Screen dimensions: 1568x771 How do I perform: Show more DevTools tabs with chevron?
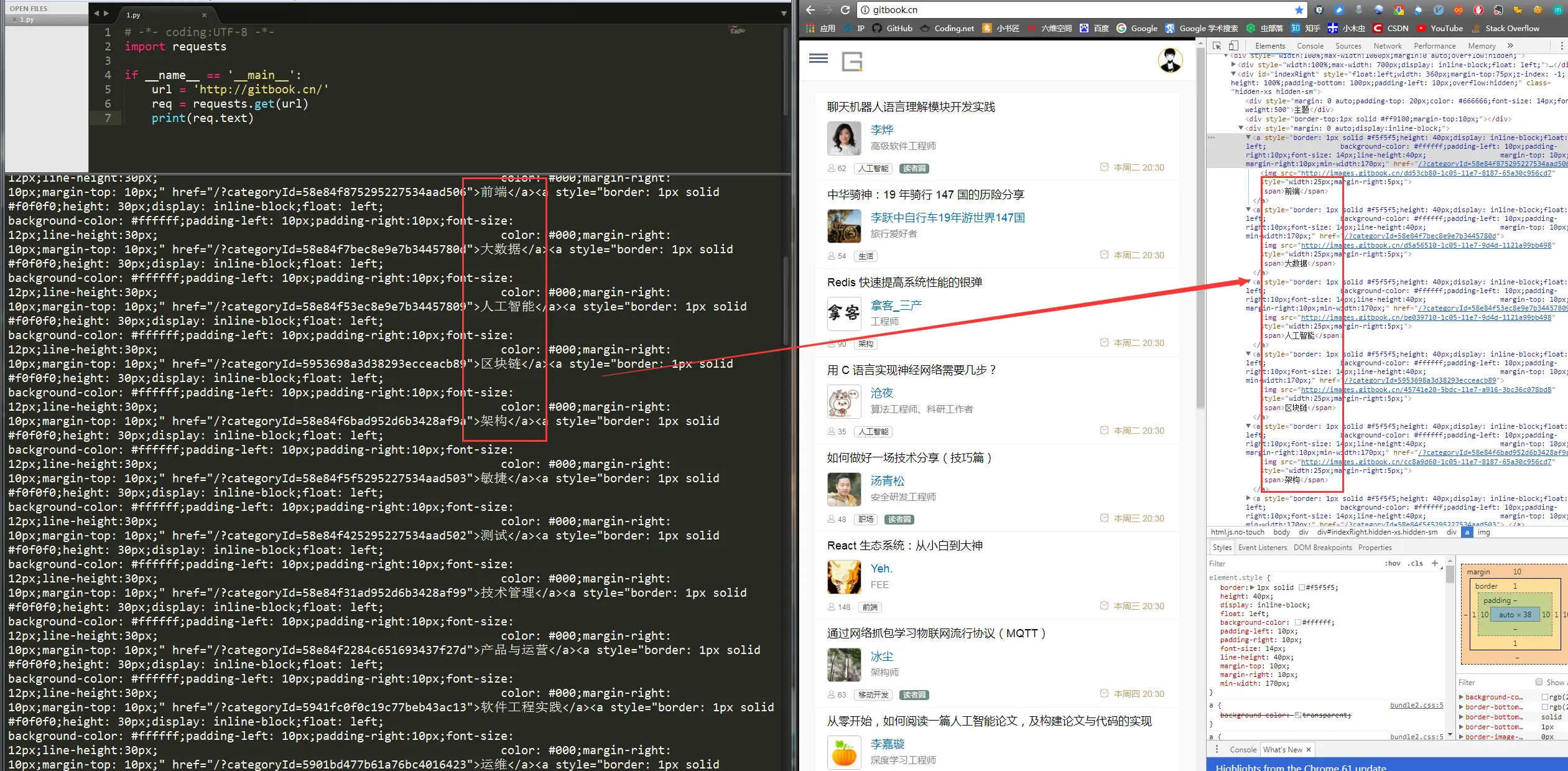point(1510,46)
